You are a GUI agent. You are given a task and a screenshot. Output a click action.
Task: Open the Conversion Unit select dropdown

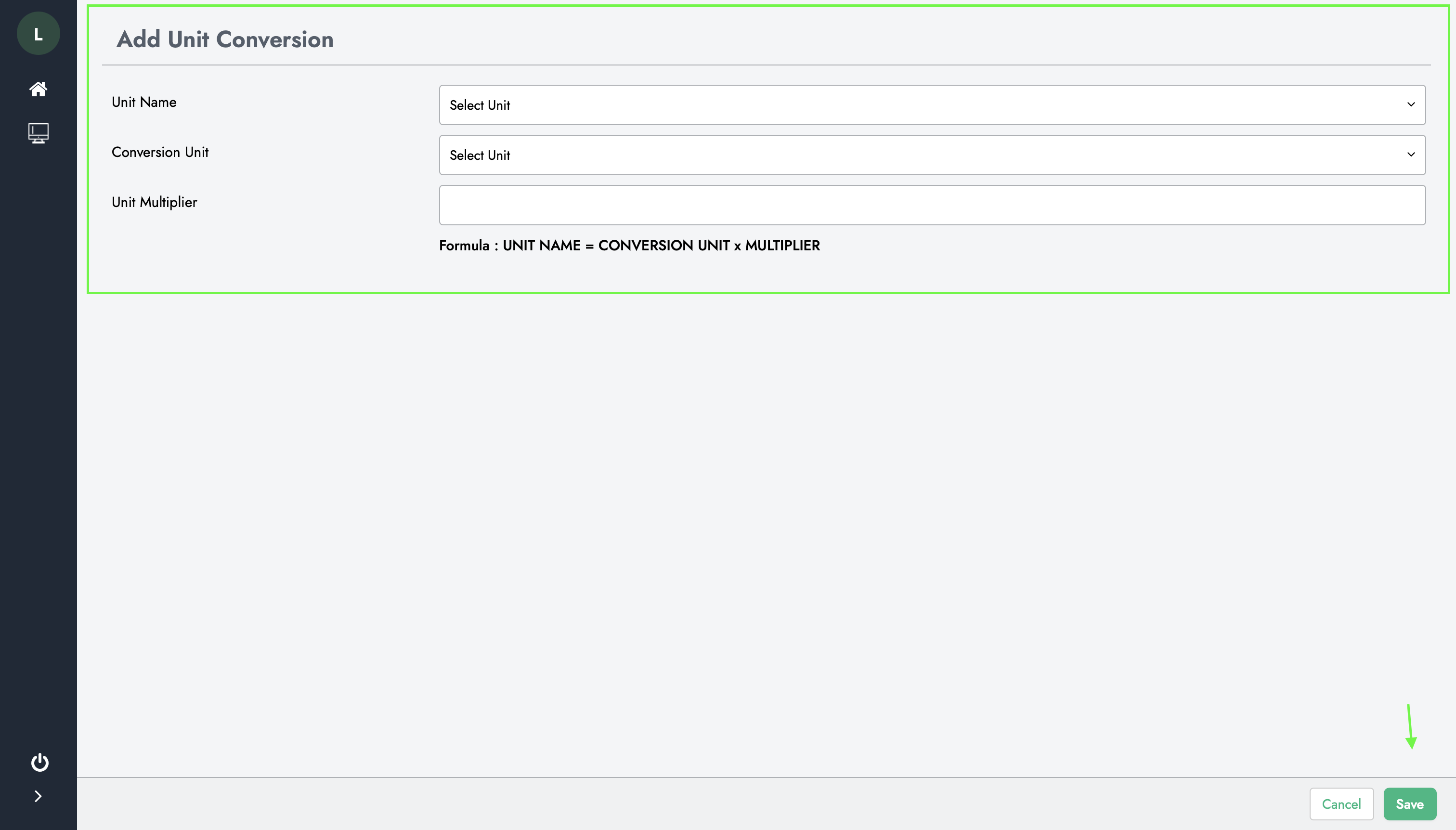pos(932,155)
